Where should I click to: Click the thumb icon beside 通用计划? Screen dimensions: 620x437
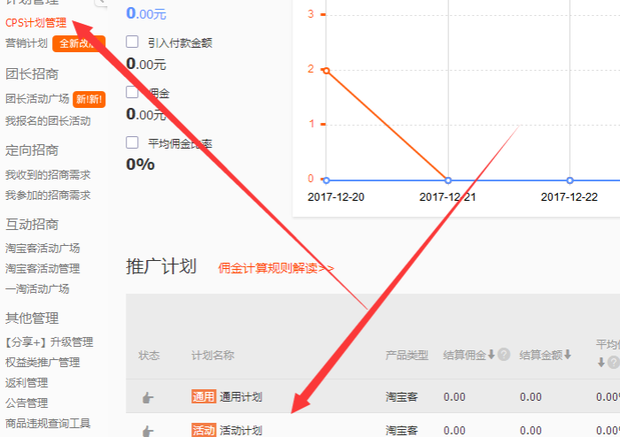pos(148,397)
